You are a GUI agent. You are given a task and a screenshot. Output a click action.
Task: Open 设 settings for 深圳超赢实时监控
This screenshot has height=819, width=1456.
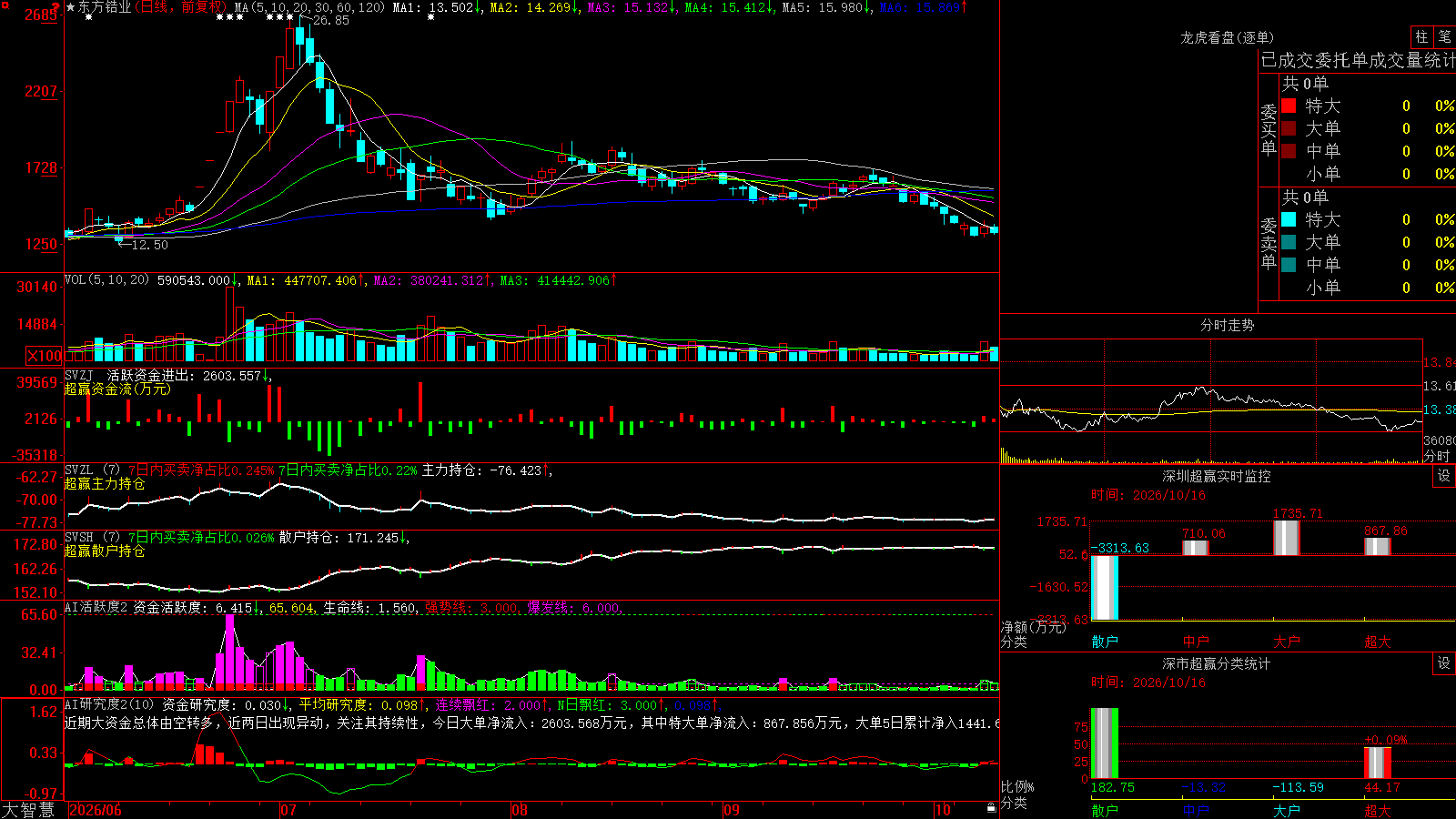[1444, 476]
